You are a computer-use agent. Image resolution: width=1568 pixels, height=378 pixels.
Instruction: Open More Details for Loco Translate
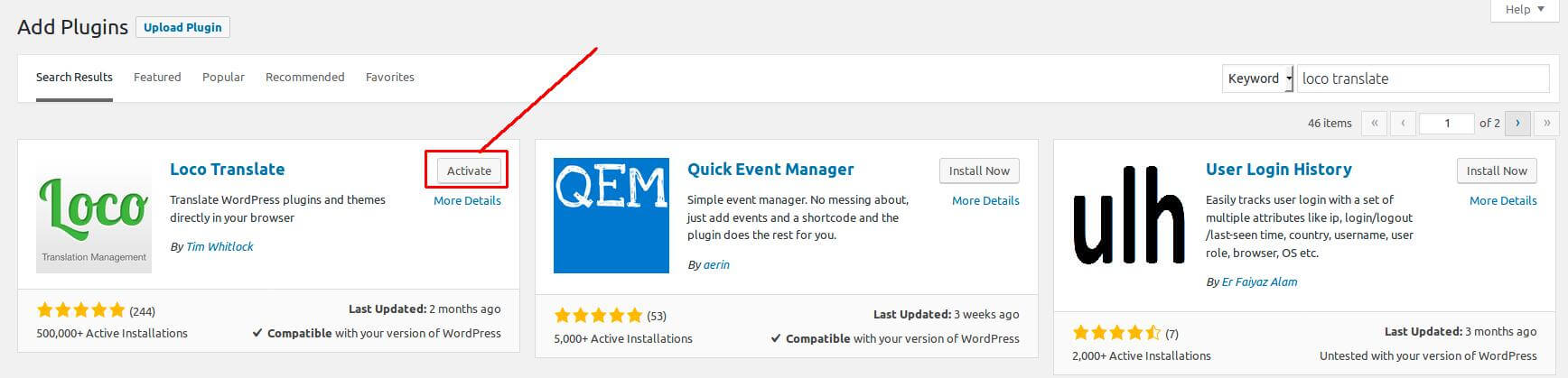(x=467, y=201)
